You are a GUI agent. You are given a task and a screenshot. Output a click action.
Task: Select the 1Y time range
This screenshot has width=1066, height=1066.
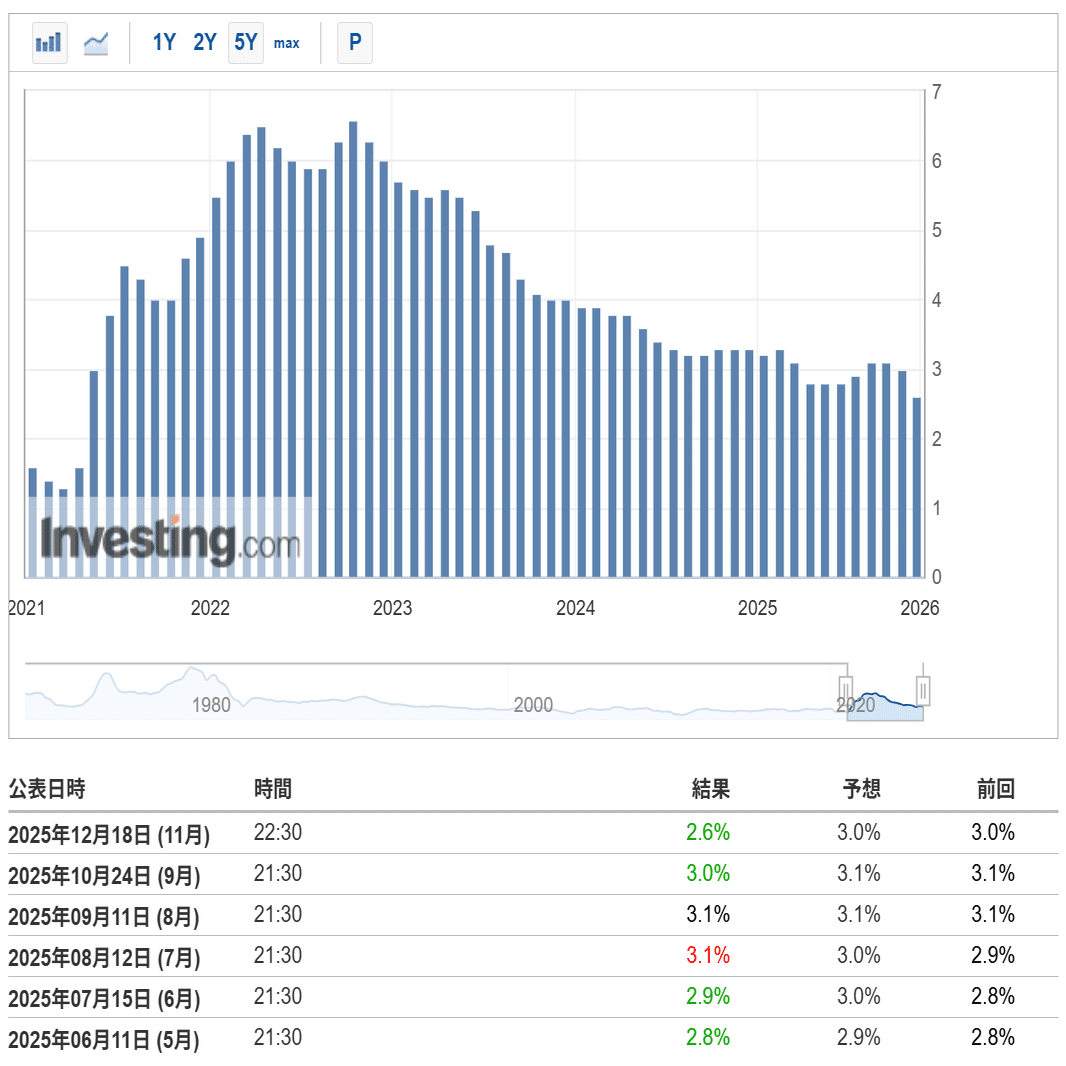coord(164,43)
